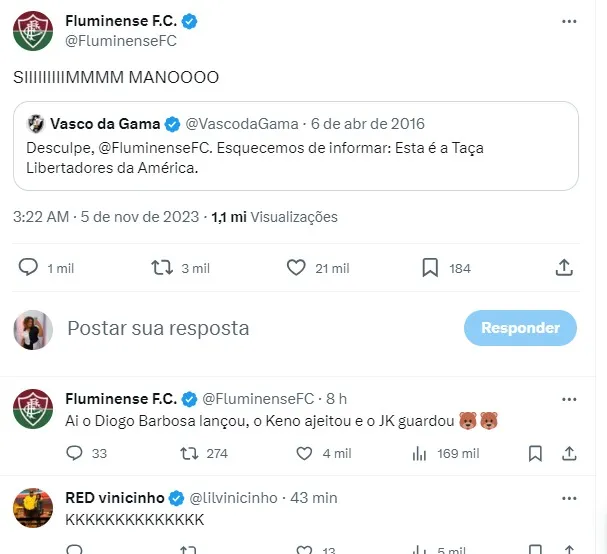
Task: Bookmark the main tweet showing 184
Action: pyautogui.click(x=430, y=268)
